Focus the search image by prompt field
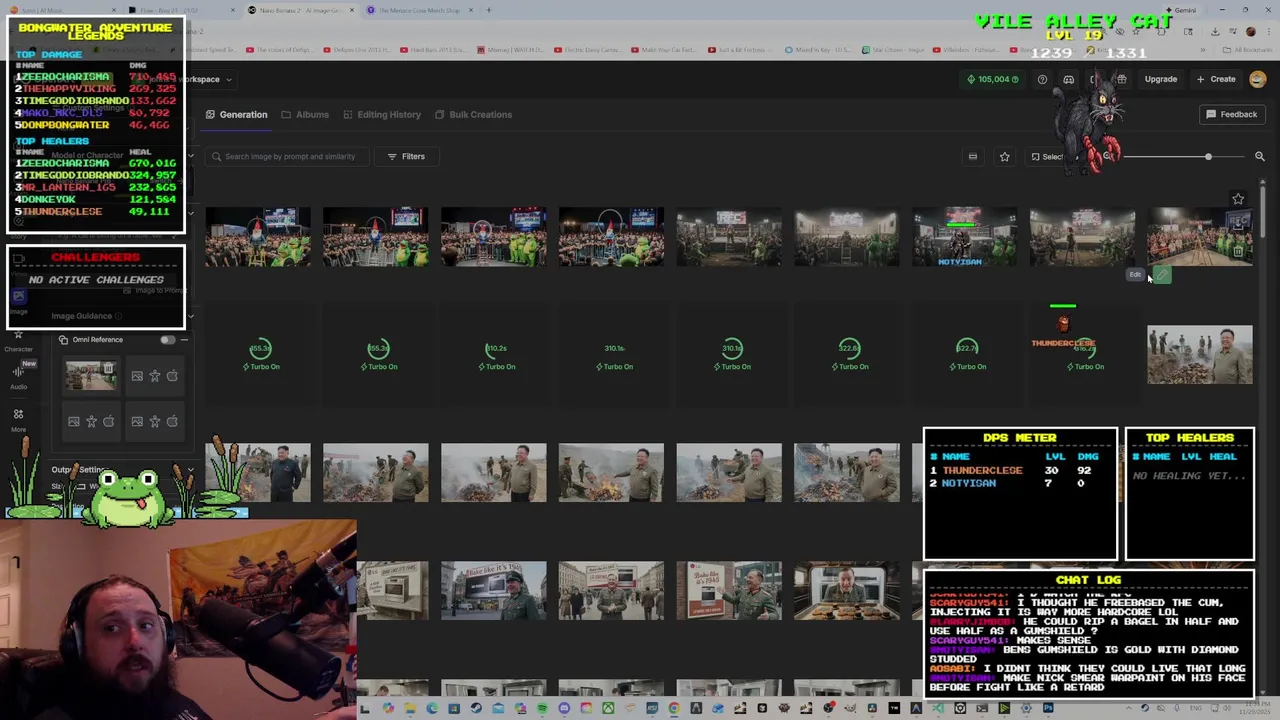 click(288, 156)
